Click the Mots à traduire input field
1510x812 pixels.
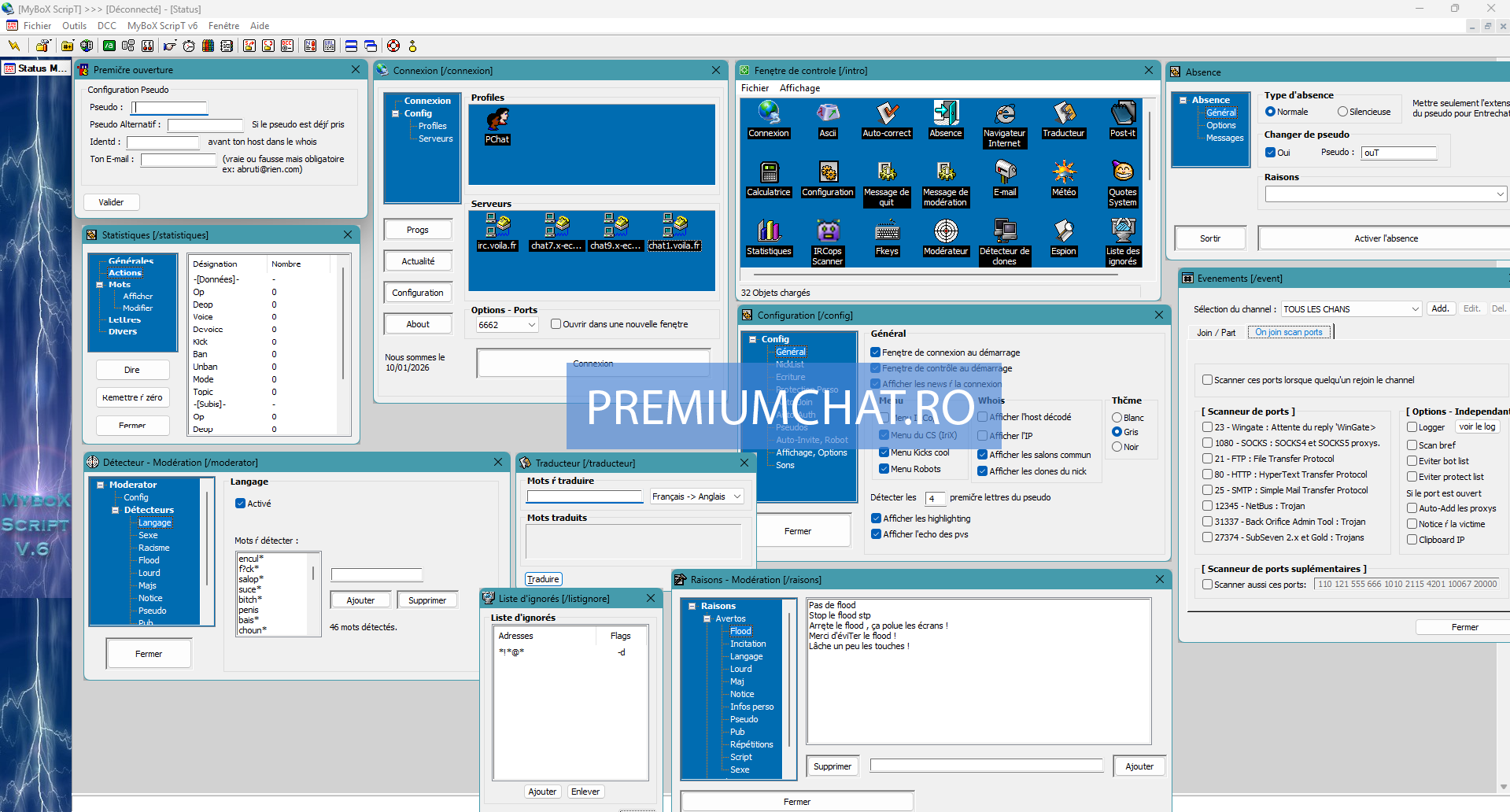(585, 496)
